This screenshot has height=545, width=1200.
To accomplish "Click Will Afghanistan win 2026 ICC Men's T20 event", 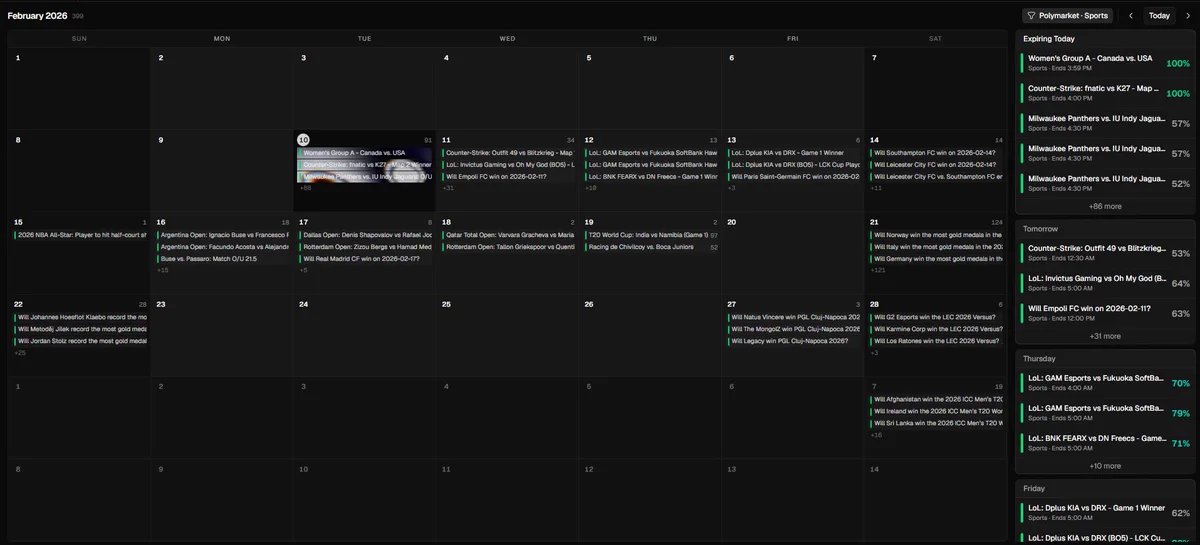I will coord(937,399).
